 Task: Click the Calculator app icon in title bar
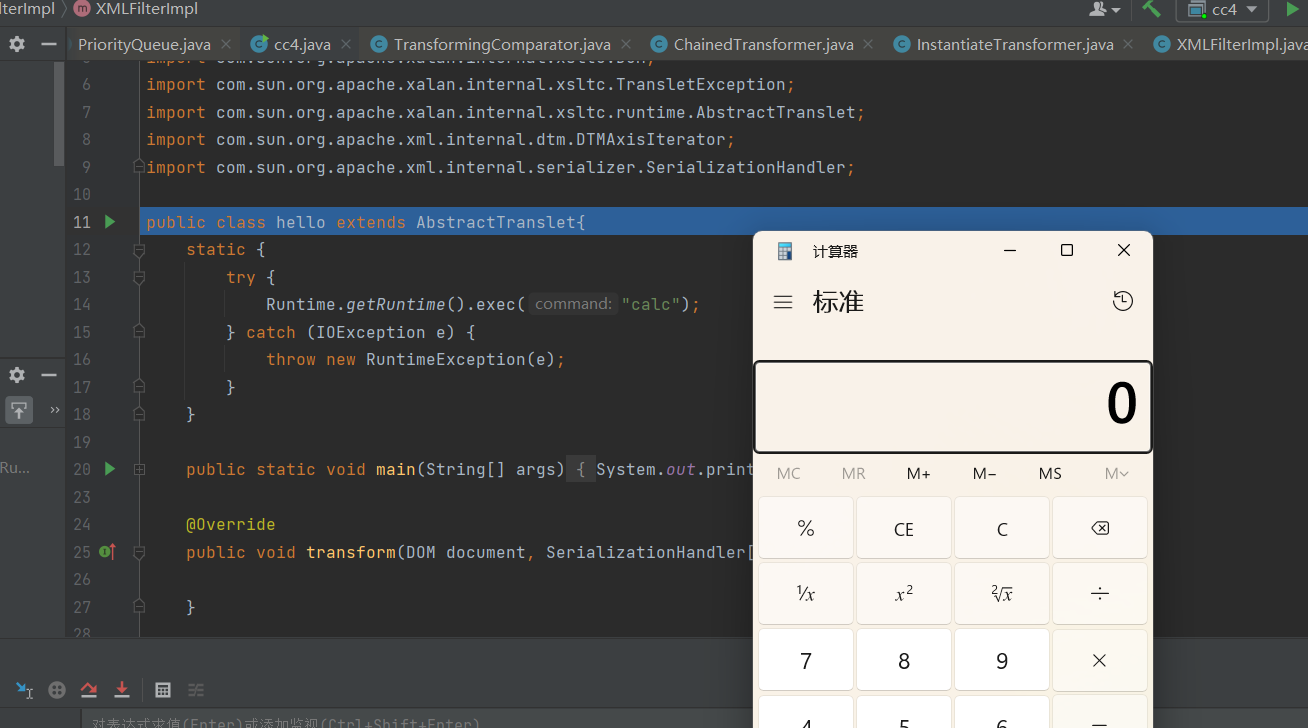pos(785,251)
